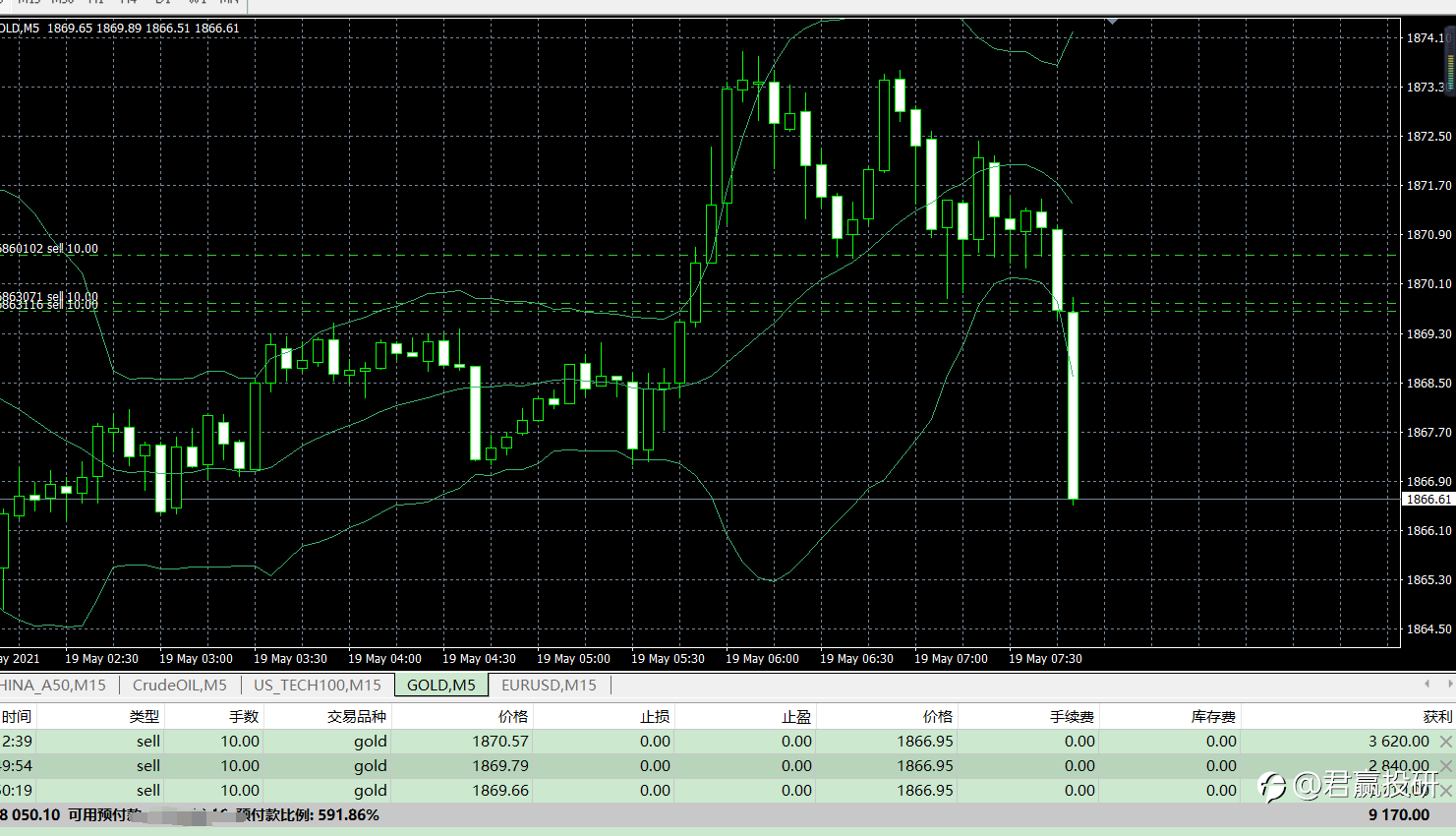Select the open price 1870.57 cell
This screenshot has width=1456, height=836.
(x=500, y=741)
